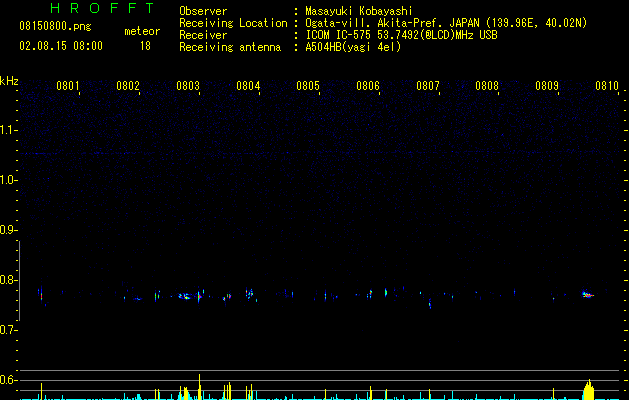The height and width of the screenshot is (400, 629).
Task: Click the meteor label
Action: (x=142, y=31)
